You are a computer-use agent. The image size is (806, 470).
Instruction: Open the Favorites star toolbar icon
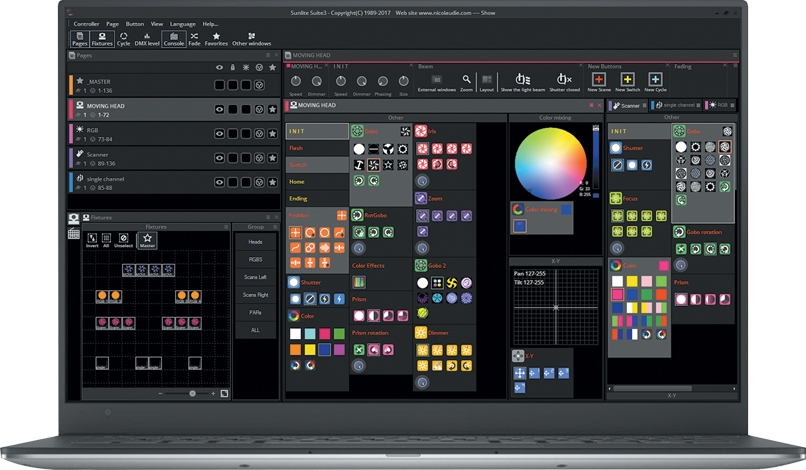click(x=216, y=38)
